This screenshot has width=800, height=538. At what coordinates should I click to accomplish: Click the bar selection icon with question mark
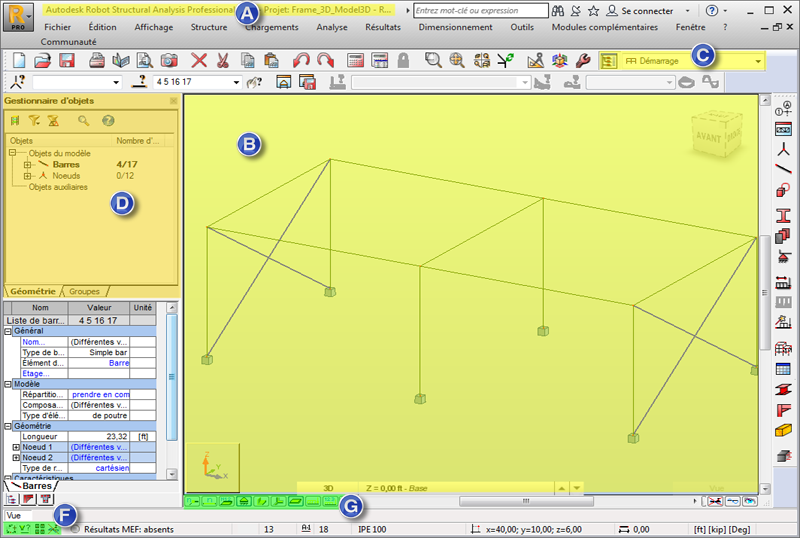pos(139,82)
